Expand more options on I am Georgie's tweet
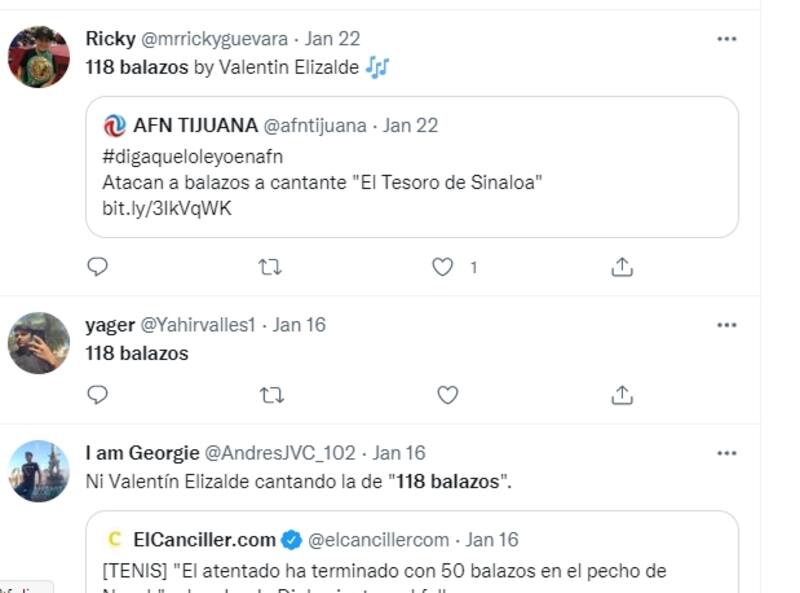800x593 pixels. 727,453
